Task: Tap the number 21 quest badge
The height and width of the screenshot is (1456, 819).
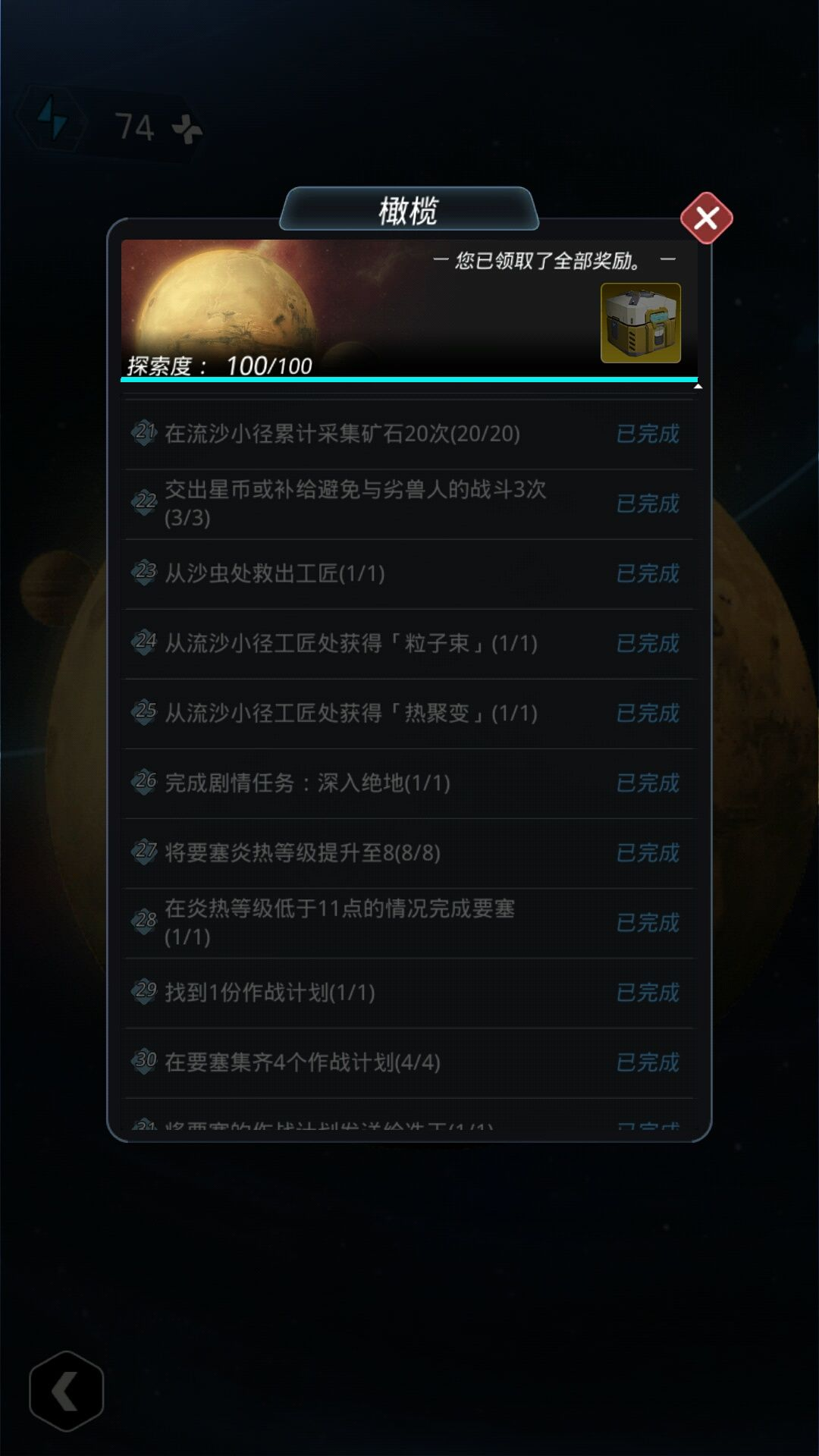Action: (145, 433)
